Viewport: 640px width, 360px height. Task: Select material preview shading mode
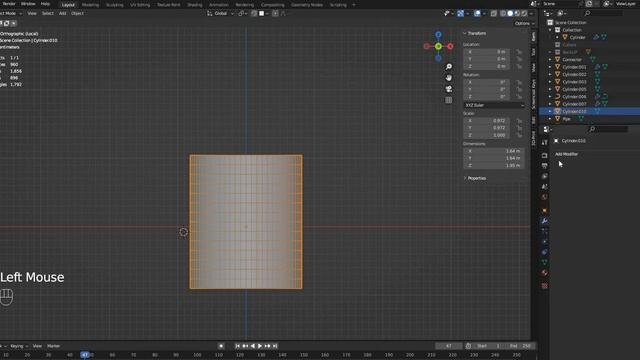517,13
